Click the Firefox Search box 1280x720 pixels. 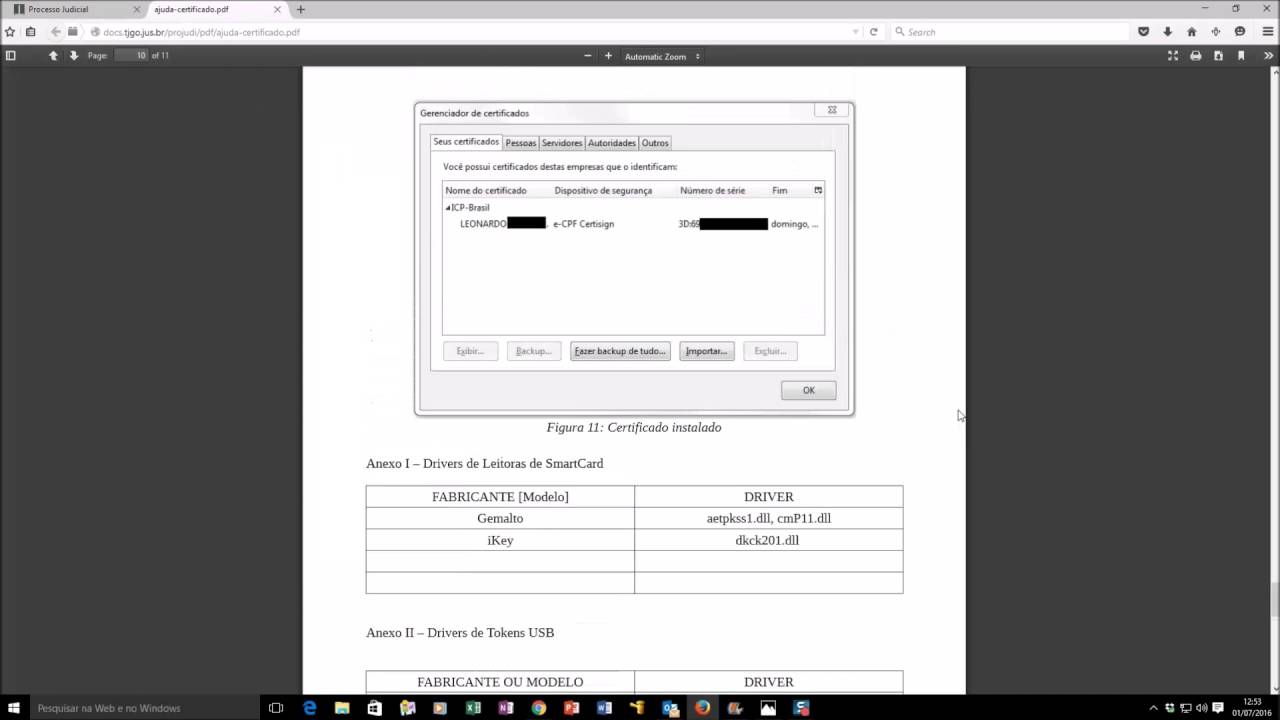[1008, 32]
